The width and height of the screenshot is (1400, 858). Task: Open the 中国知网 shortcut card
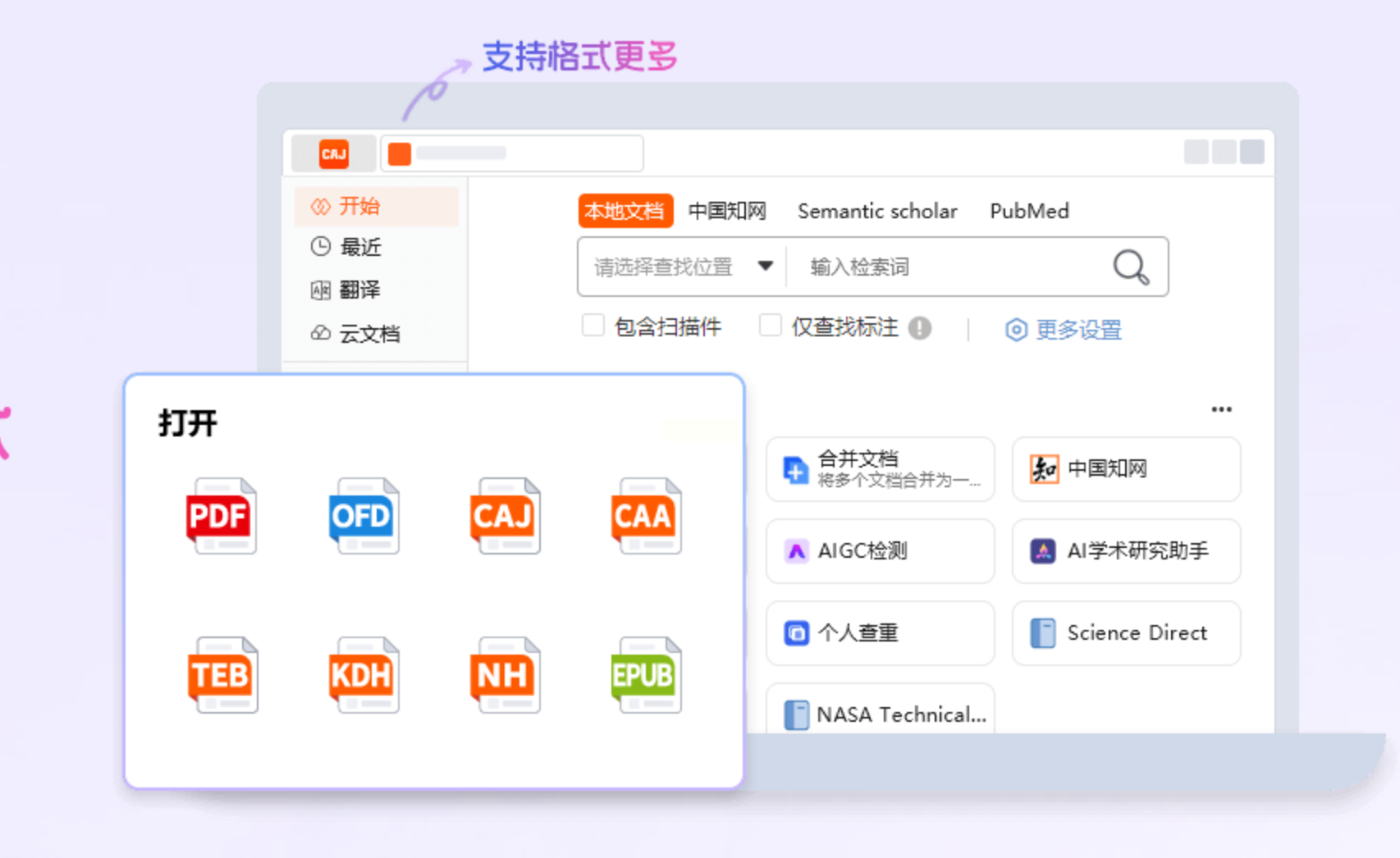[1126, 469]
